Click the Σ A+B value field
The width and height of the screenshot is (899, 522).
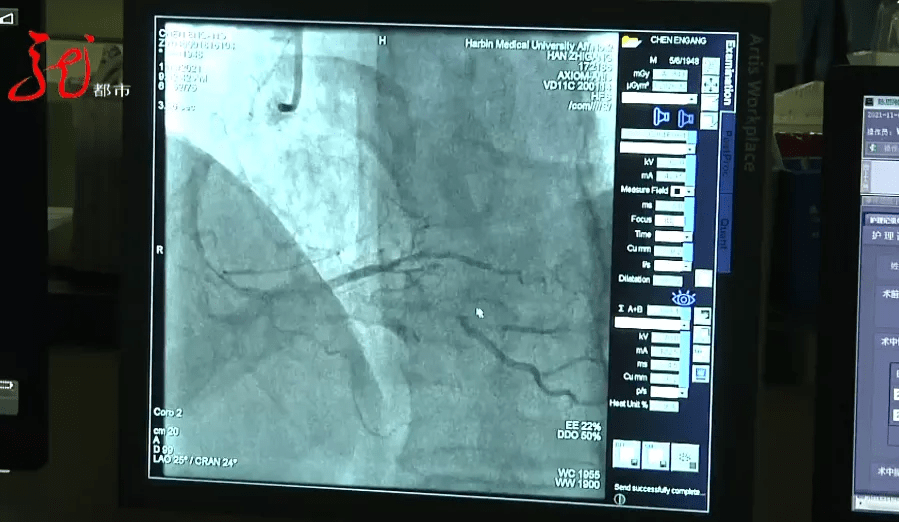pos(664,310)
